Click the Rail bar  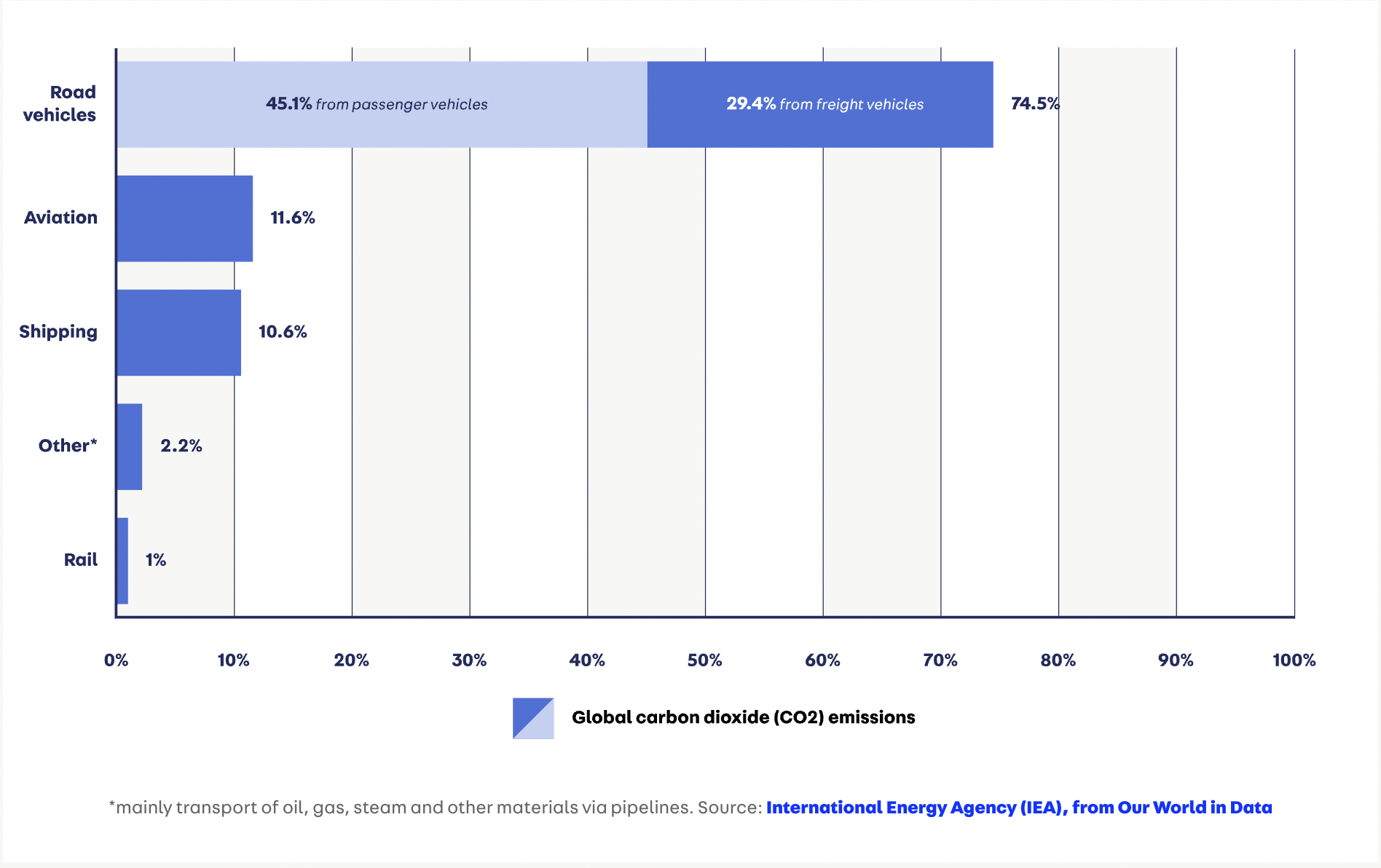point(123,561)
